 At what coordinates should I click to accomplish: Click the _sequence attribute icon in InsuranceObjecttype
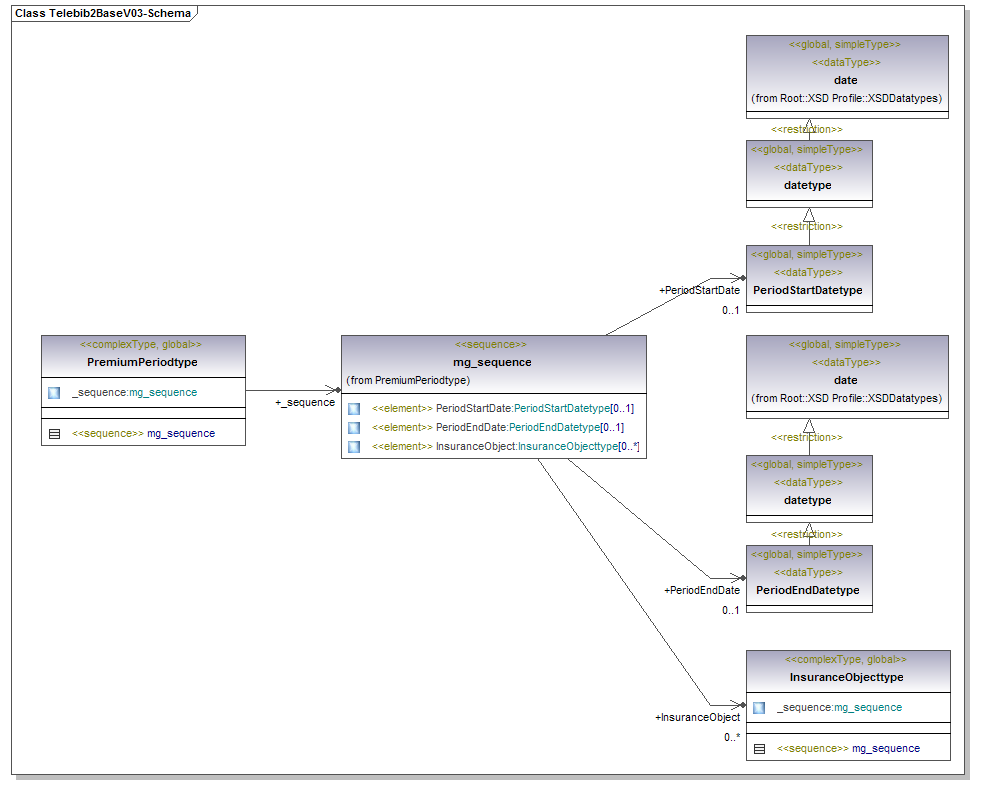coord(759,708)
